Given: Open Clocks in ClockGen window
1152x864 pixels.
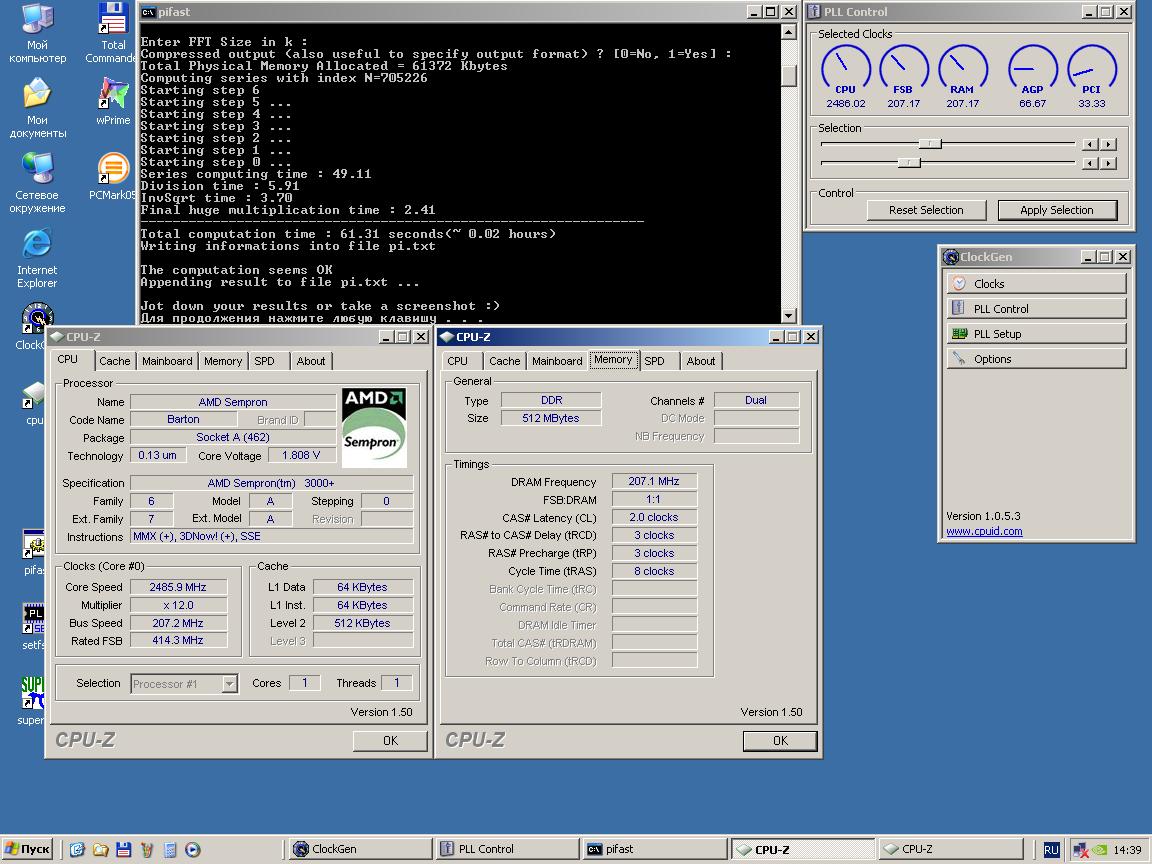Looking at the screenshot, I should (1037, 284).
